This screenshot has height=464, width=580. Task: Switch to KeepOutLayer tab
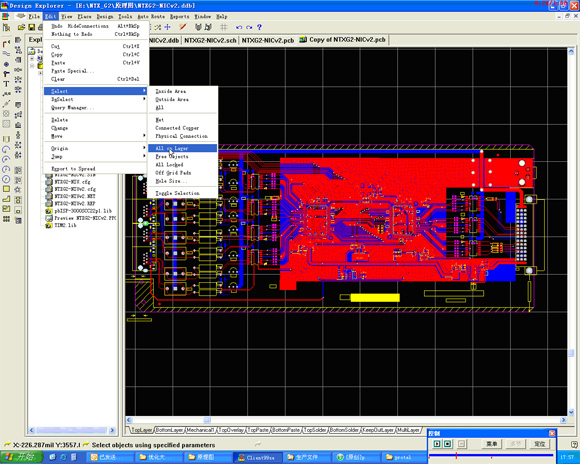378,430
